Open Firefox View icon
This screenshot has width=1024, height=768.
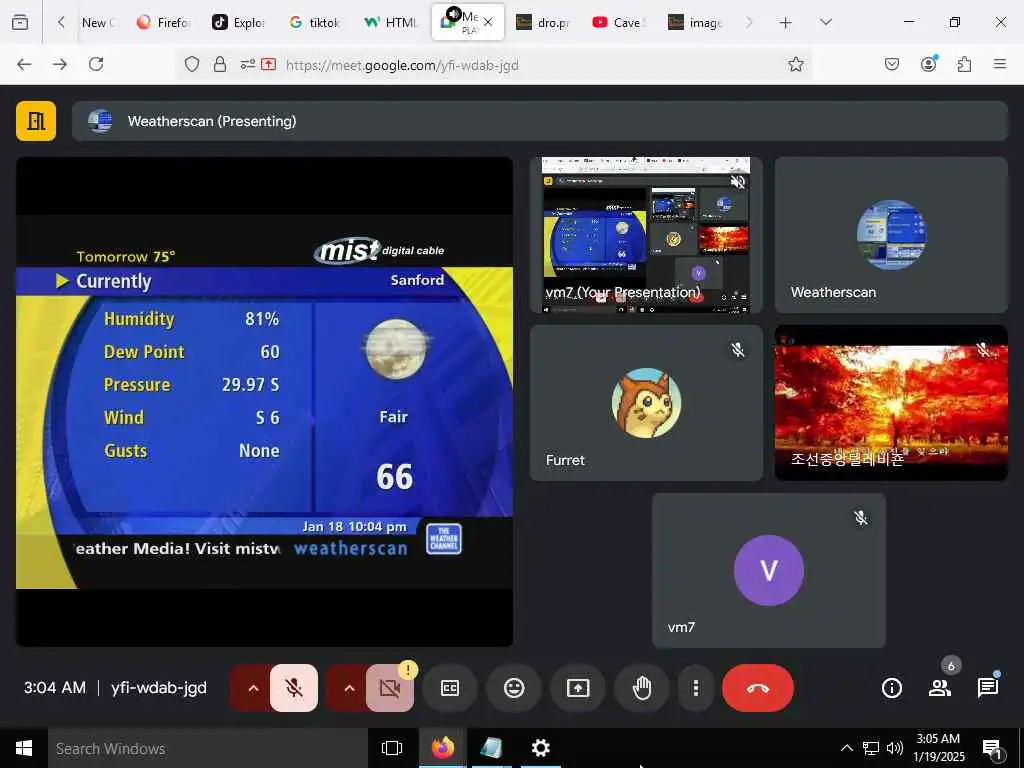click(20, 22)
